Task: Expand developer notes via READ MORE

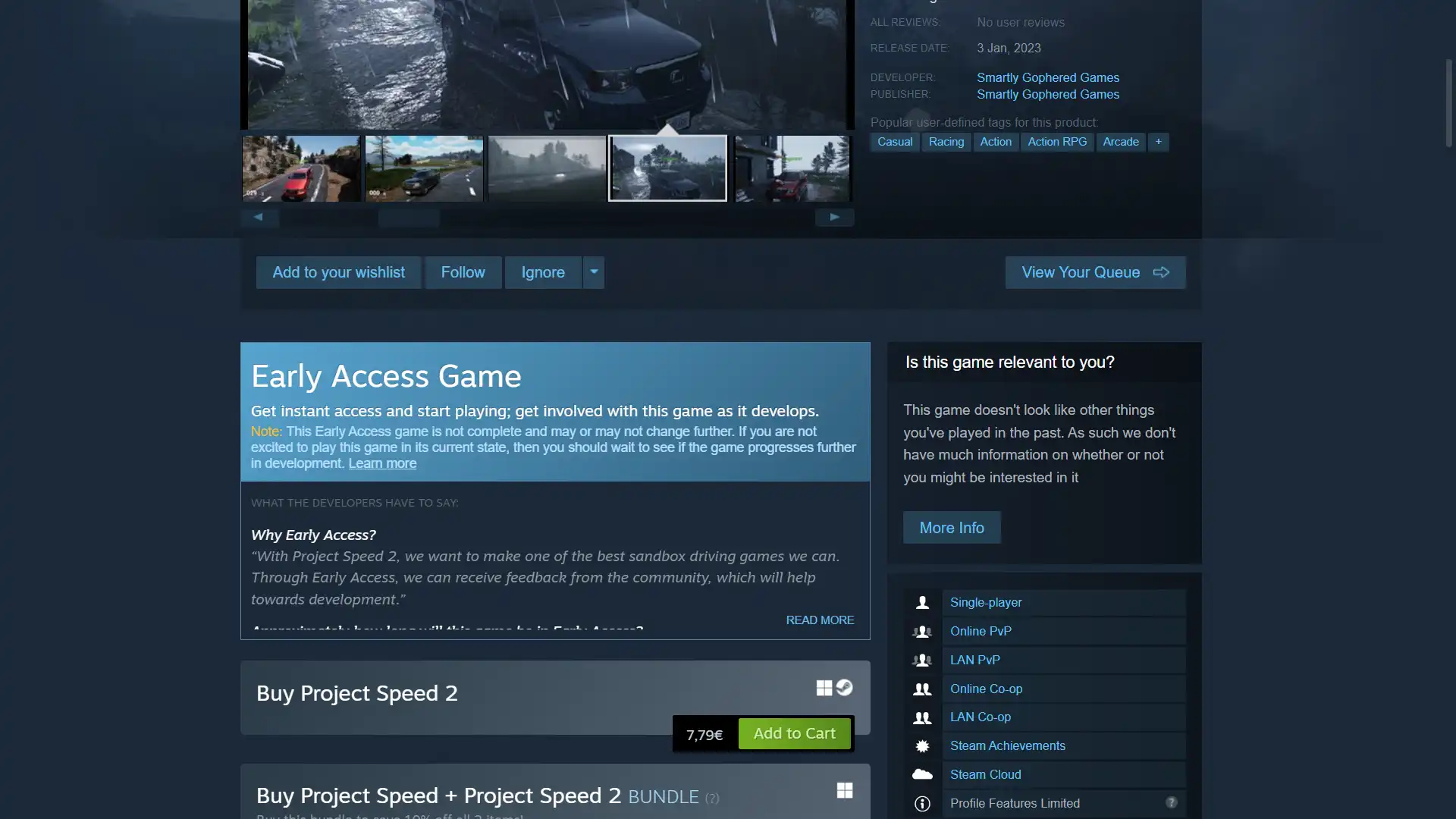Action: [820, 620]
